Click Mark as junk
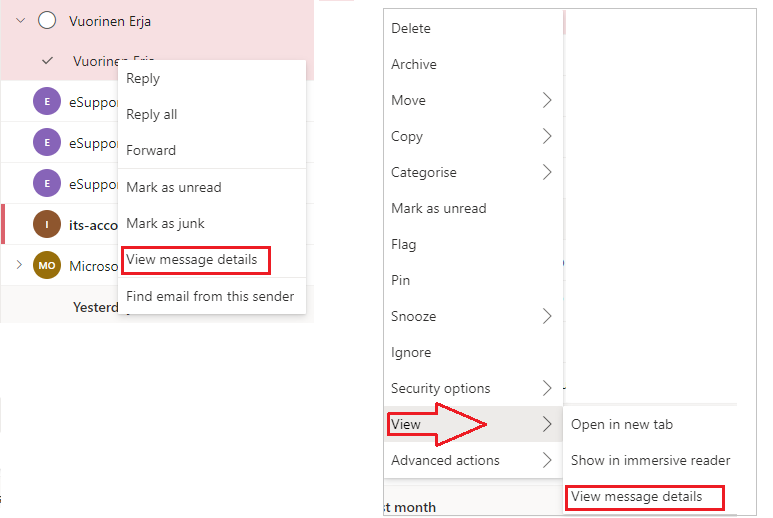 (165, 223)
